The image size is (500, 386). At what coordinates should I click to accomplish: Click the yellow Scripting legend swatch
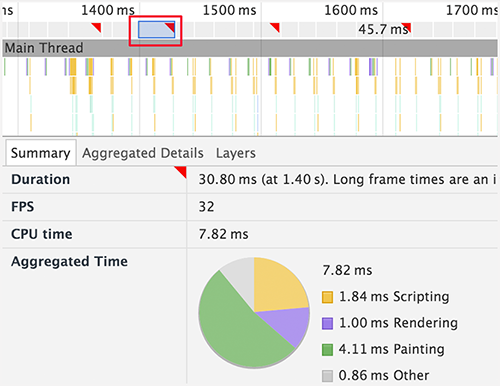point(327,297)
